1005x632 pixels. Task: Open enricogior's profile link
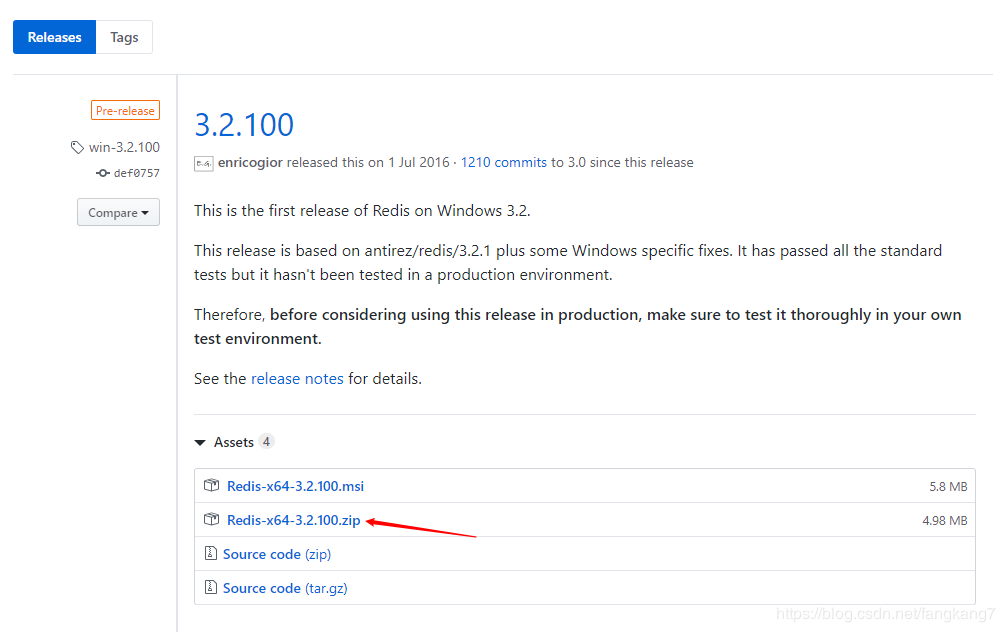pyautogui.click(x=250, y=162)
